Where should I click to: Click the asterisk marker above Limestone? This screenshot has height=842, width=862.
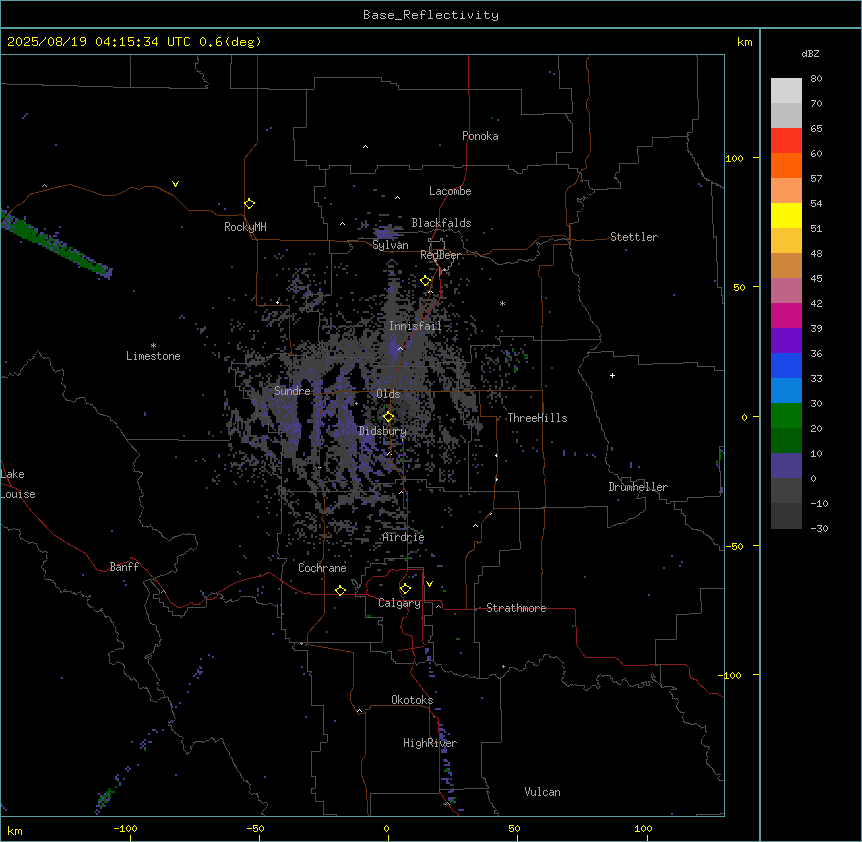pyautogui.click(x=153, y=346)
